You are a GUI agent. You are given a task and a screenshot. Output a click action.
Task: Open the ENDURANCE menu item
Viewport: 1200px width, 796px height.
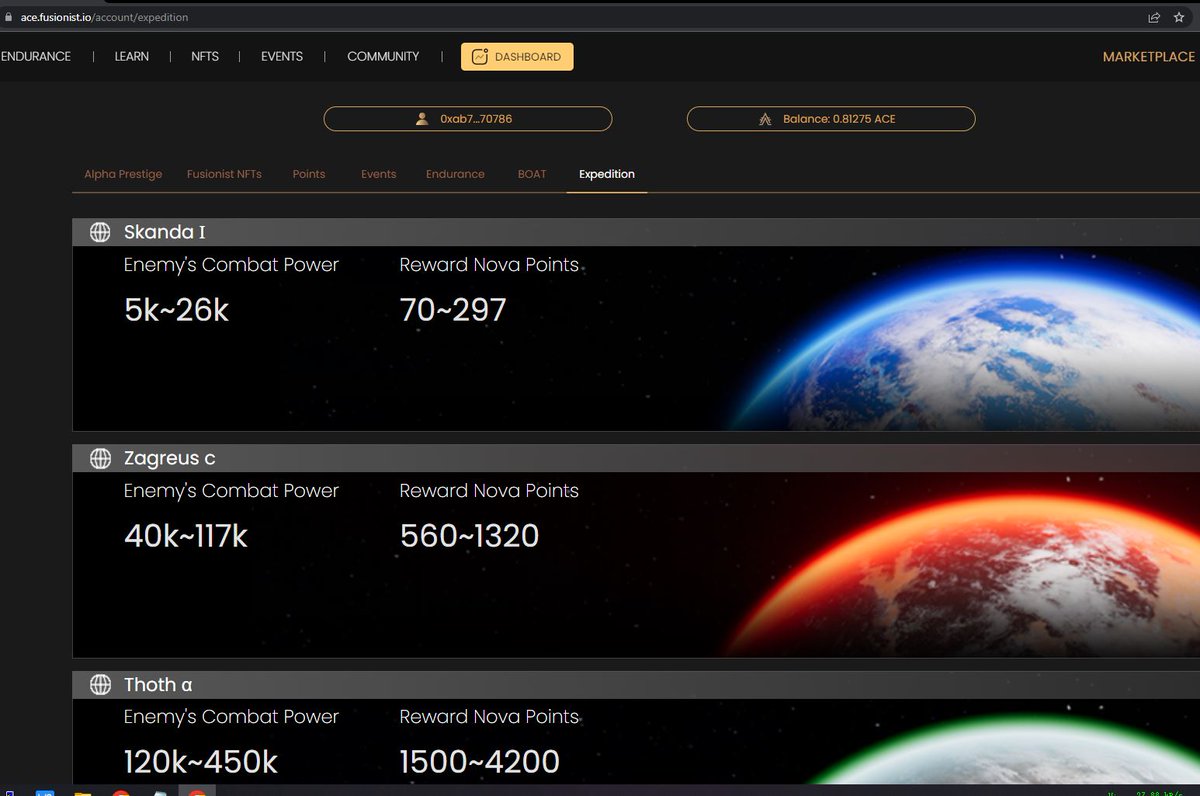pos(36,57)
